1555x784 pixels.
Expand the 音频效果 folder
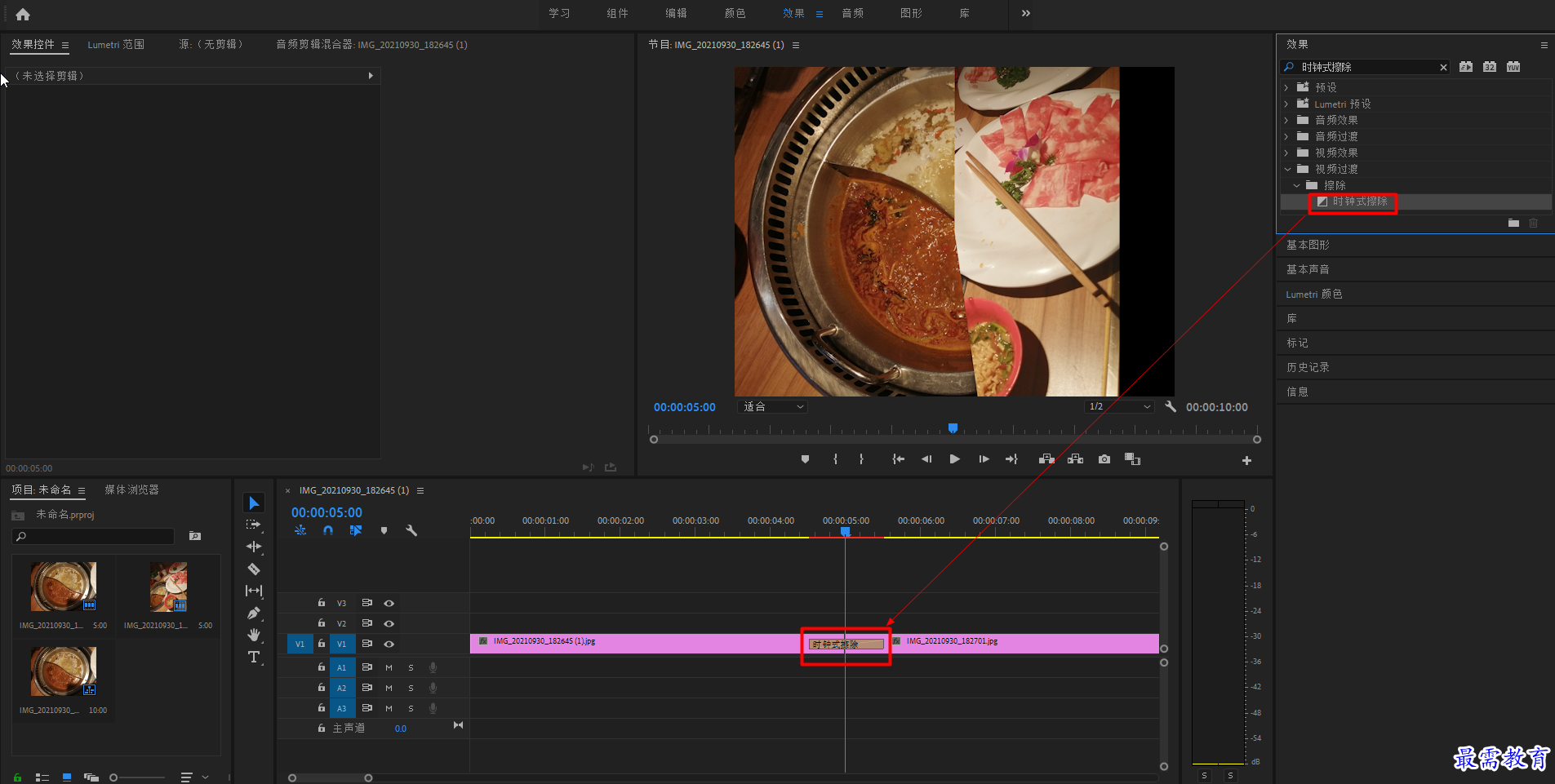tap(1286, 120)
